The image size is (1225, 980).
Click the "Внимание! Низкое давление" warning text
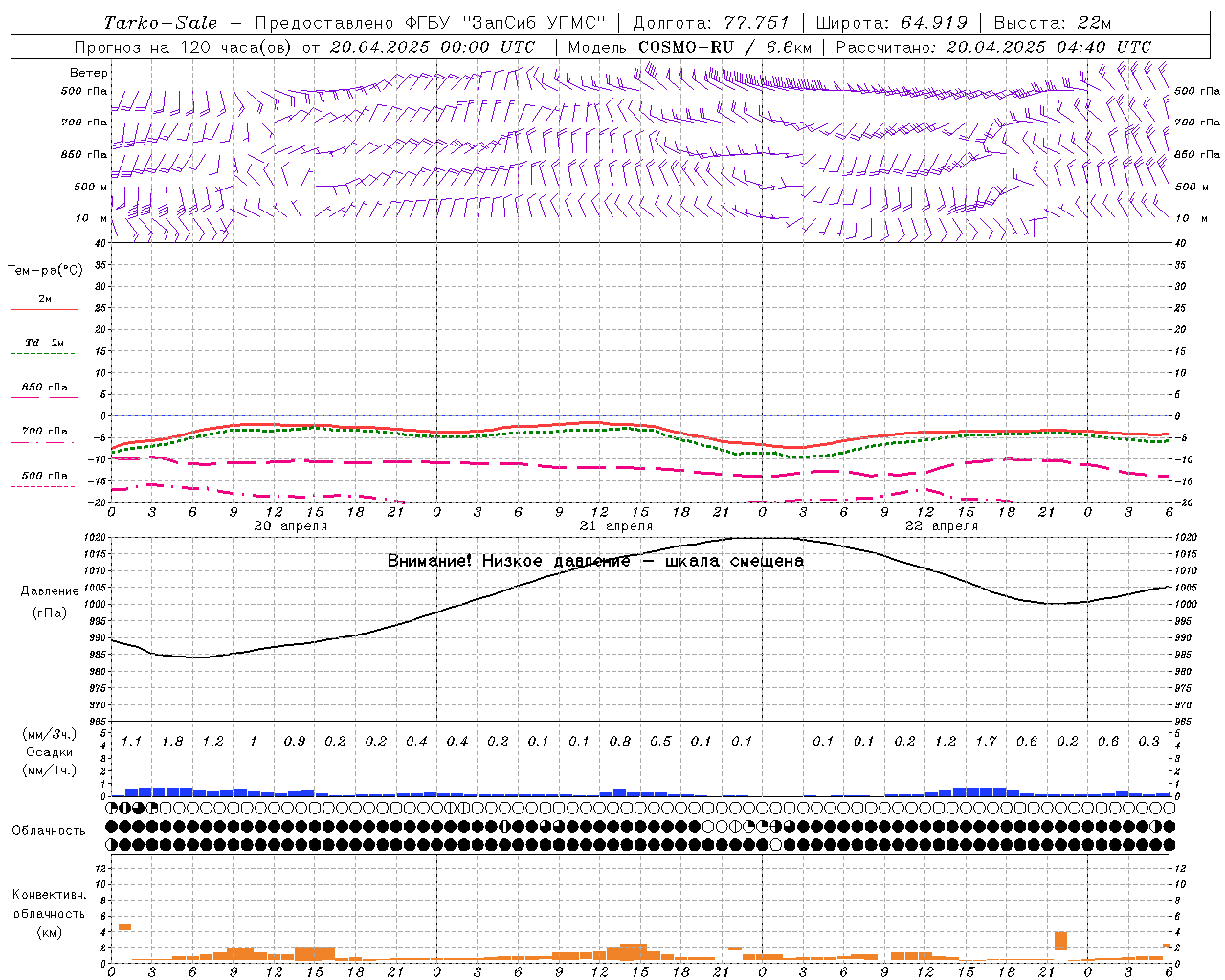509,561
